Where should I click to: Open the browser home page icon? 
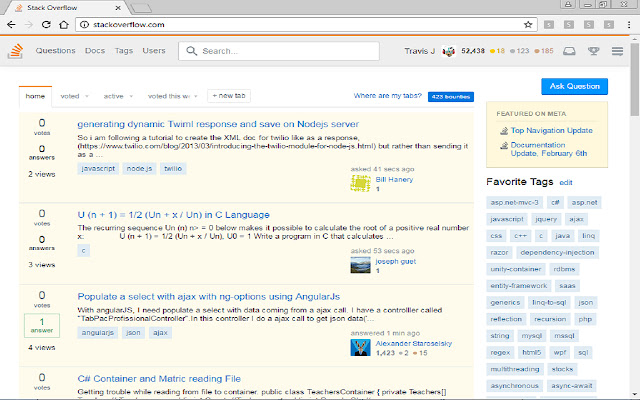[64, 24]
